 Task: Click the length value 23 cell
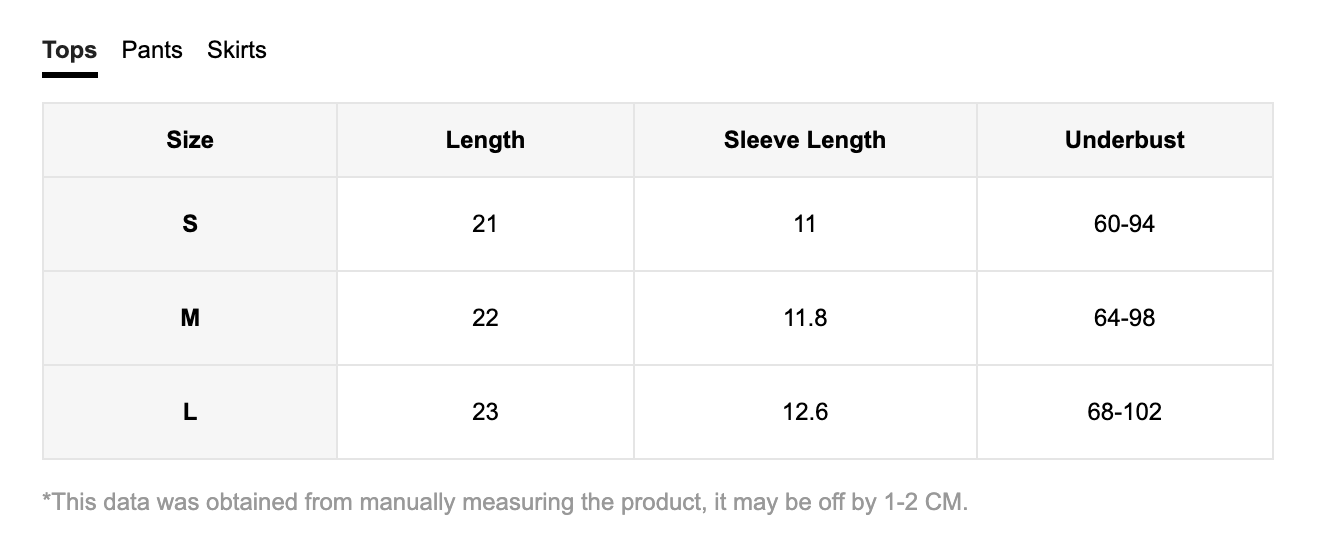485,412
